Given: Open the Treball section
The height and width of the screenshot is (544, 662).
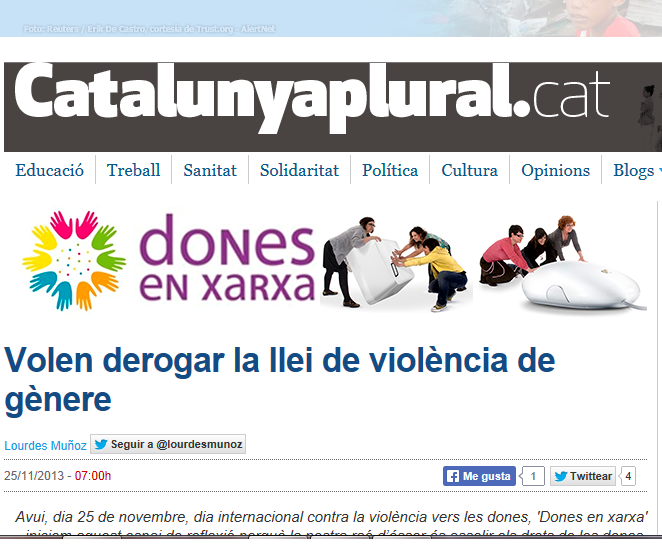Looking at the screenshot, I should coord(133,170).
